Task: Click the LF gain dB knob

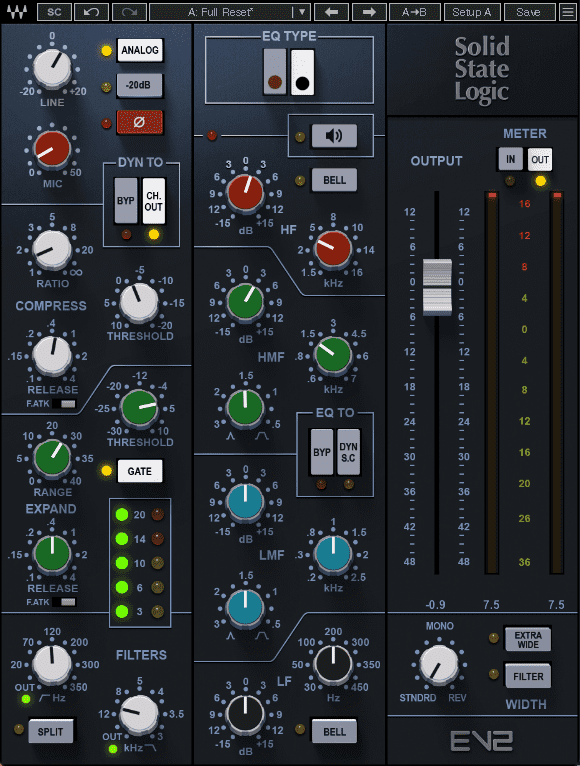Action: 245,714
